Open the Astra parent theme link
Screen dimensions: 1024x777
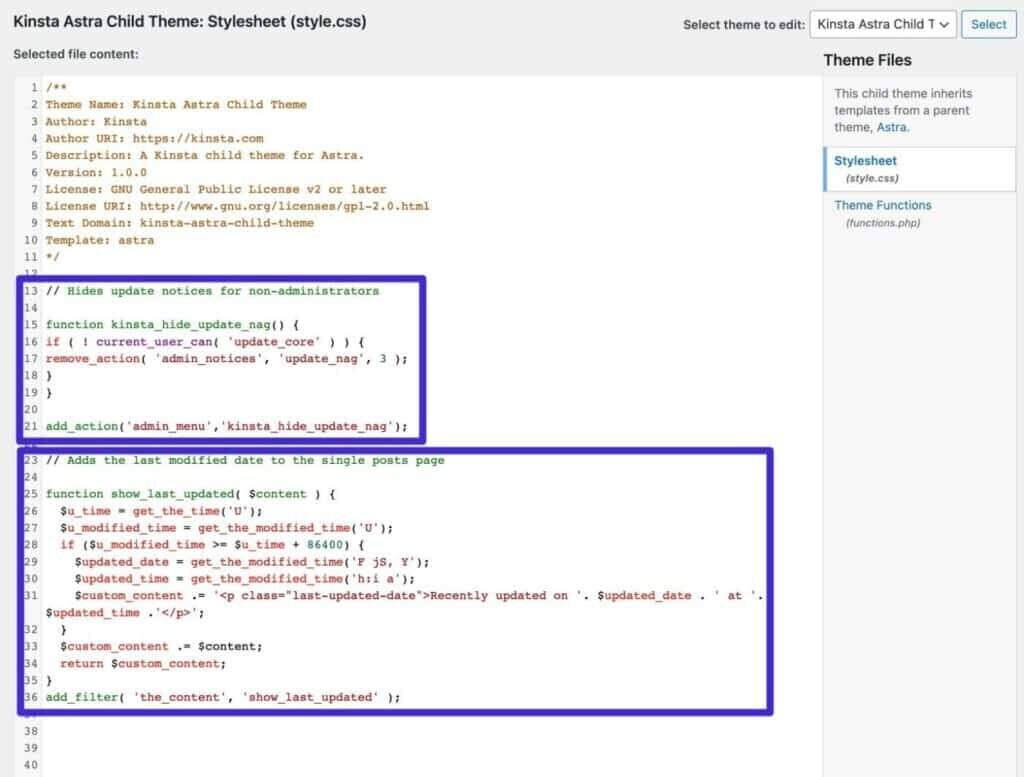point(892,127)
